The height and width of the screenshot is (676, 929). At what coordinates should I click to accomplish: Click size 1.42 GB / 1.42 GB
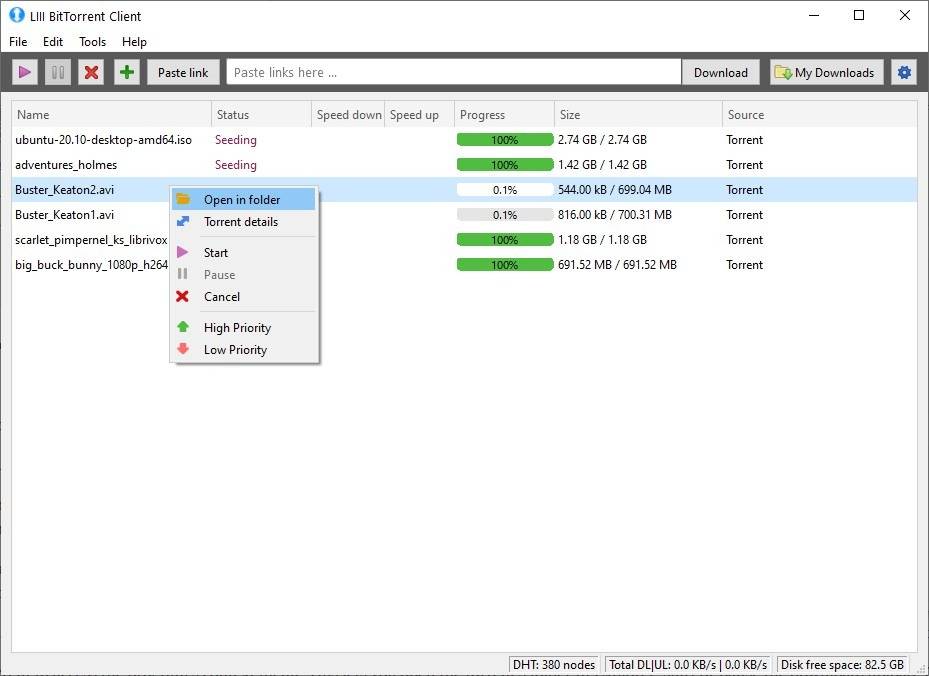(602, 165)
